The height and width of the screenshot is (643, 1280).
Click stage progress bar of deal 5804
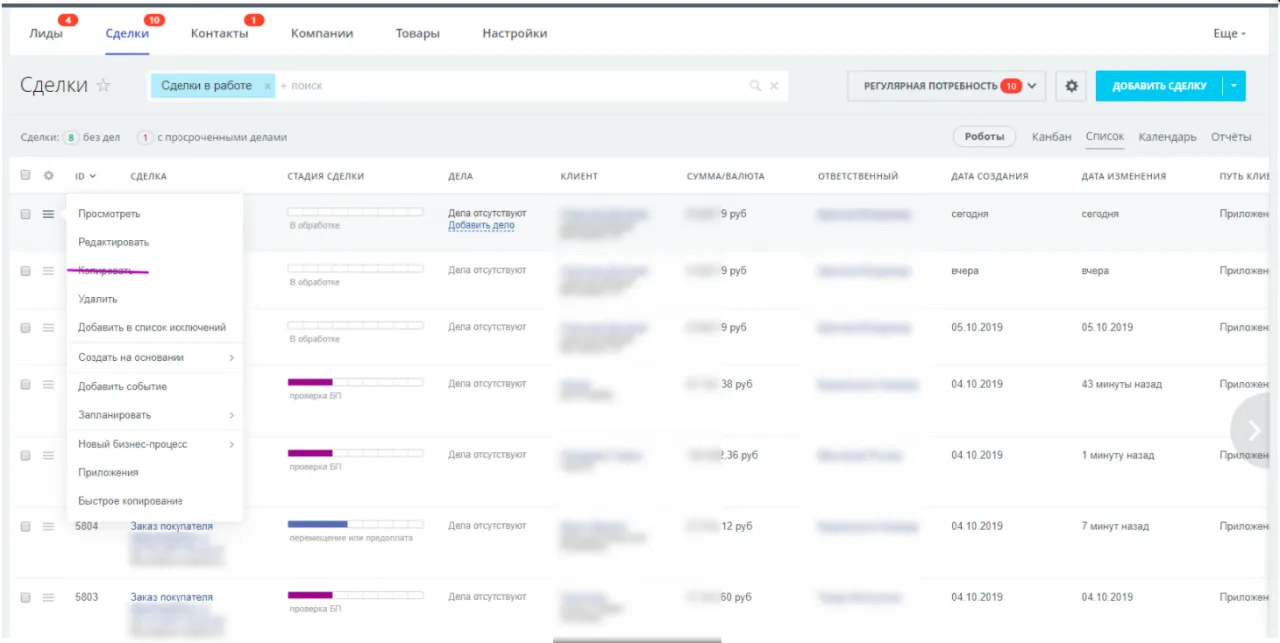click(x=355, y=524)
